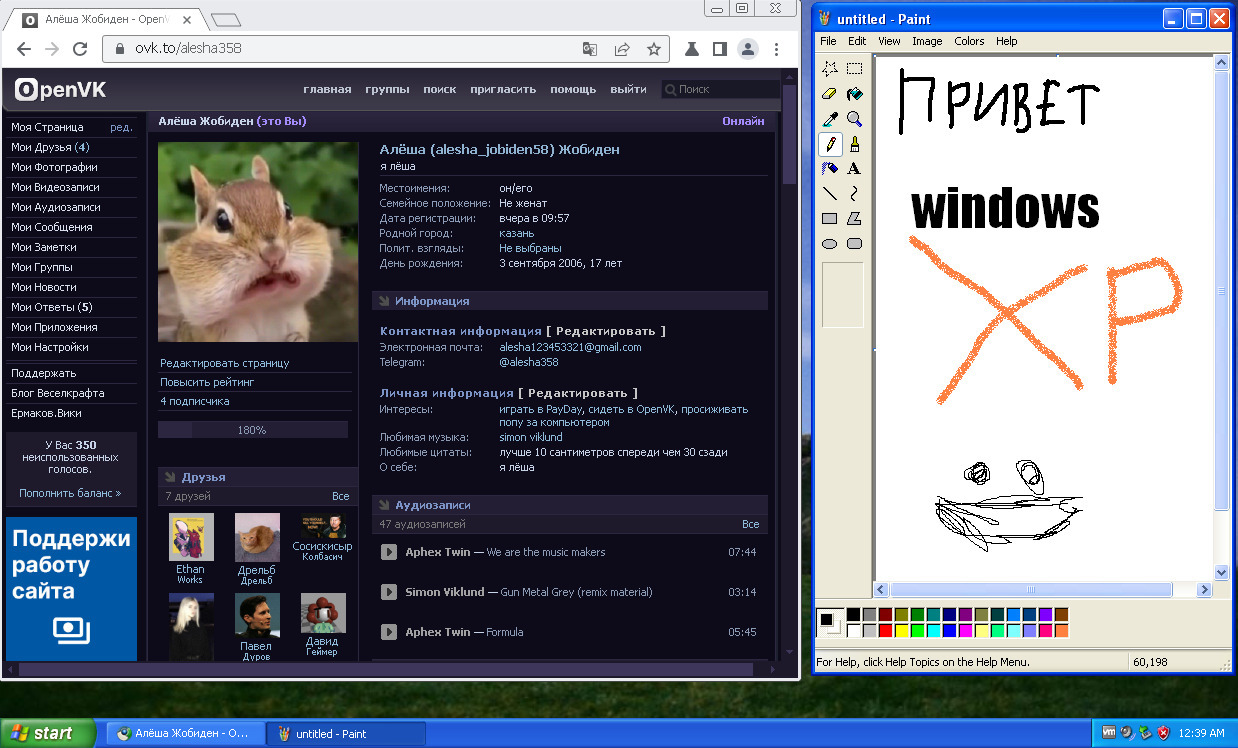Select the Text tool in Paint
This screenshot has width=1238, height=748.
(855, 169)
